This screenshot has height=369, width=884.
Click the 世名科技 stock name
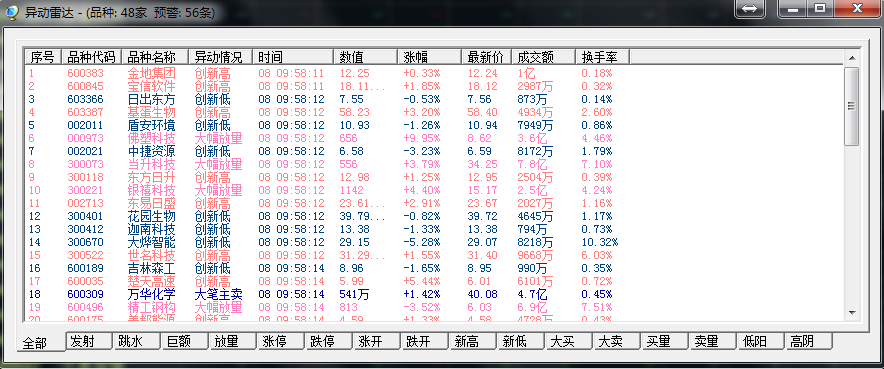click(152, 255)
